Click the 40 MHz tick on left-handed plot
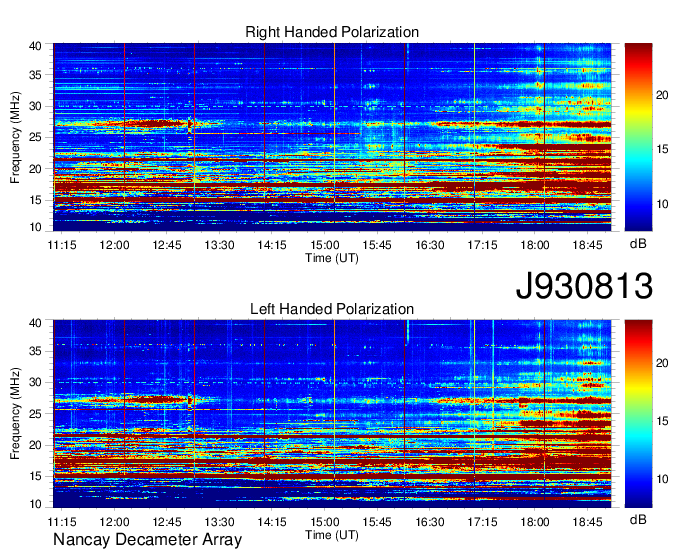 [x=35, y=323]
